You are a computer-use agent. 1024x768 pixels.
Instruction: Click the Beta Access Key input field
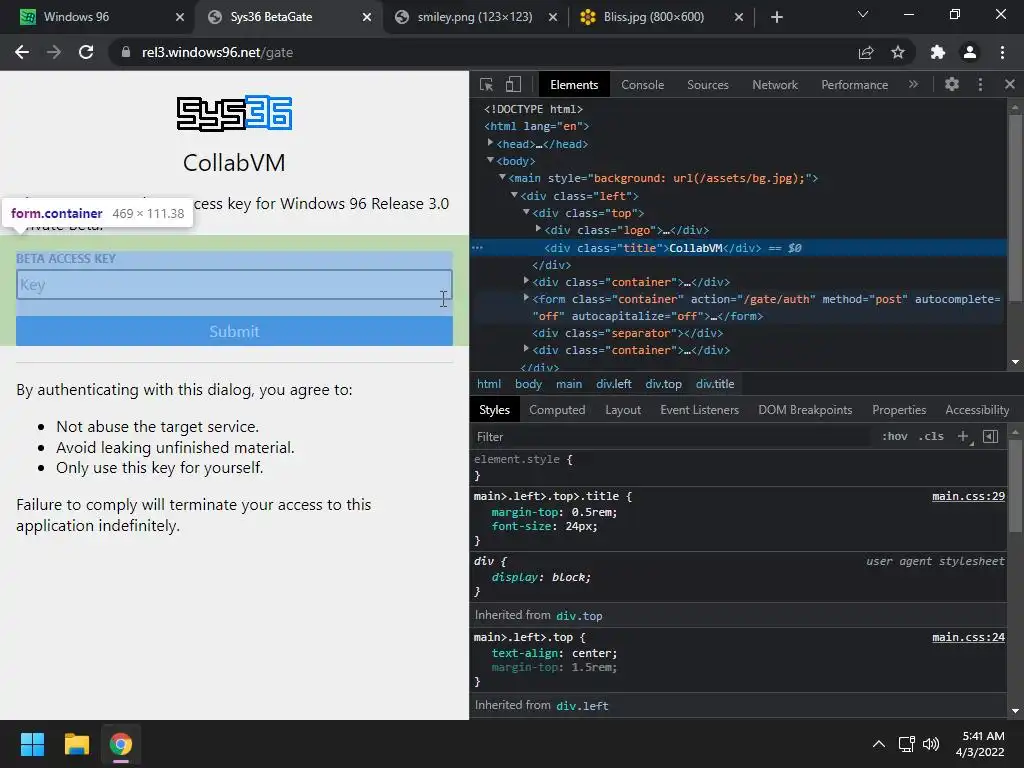pos(234,285)
